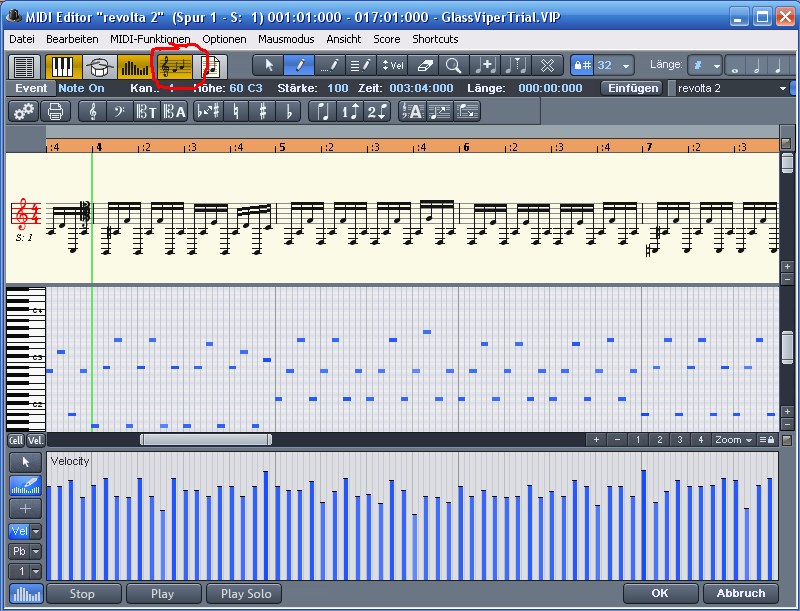Click the Einfügen button

tap(633, 88)
